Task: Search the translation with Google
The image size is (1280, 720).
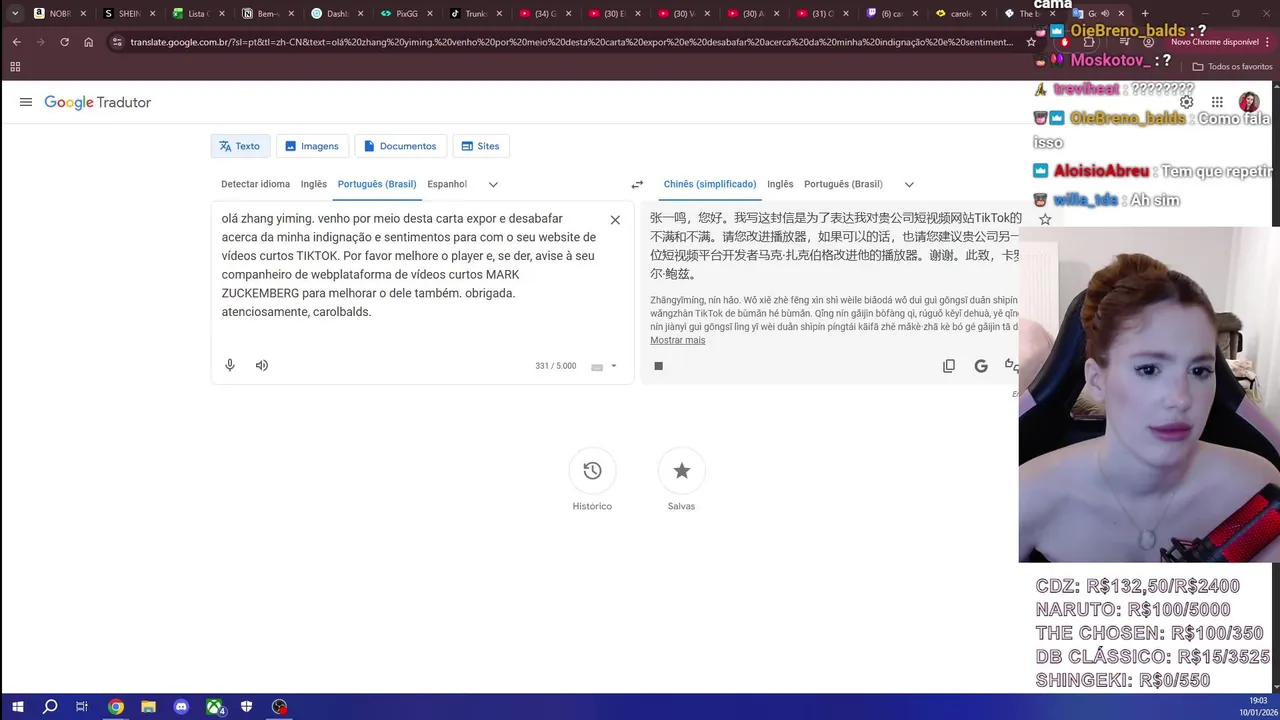Action: [x=981, y=366]
